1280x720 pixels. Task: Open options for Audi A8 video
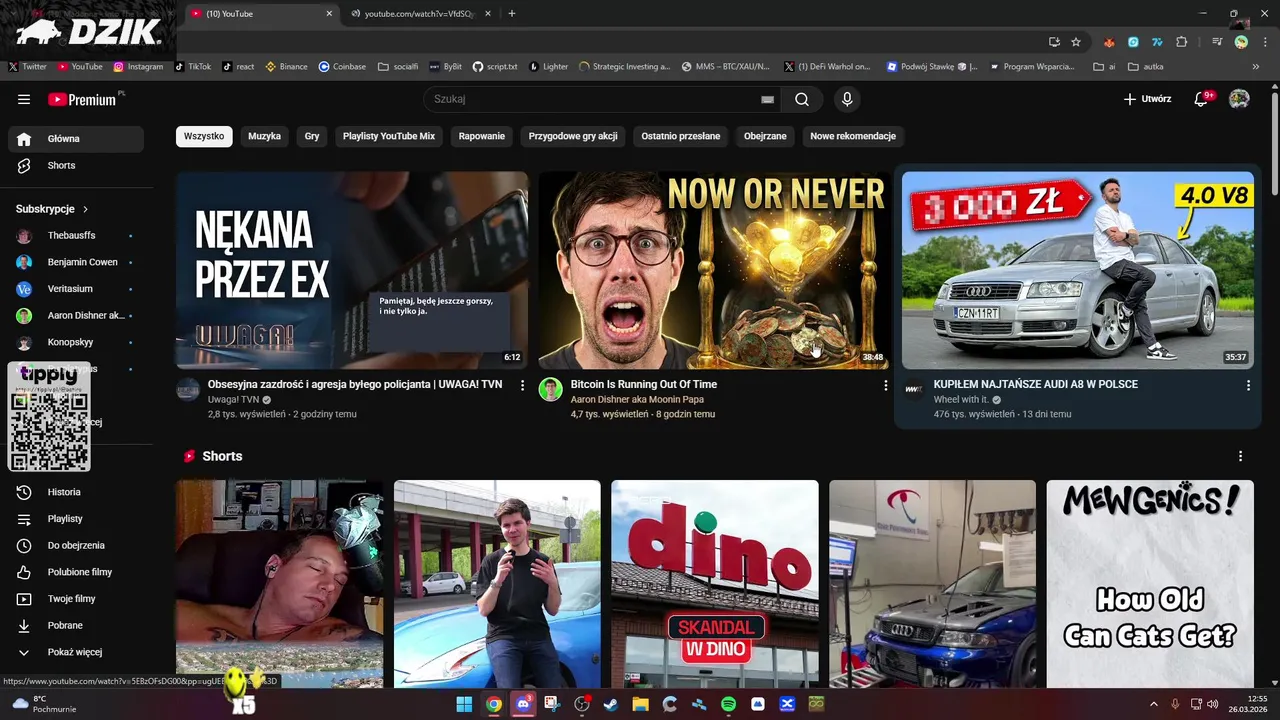(x=1248, y=385)
